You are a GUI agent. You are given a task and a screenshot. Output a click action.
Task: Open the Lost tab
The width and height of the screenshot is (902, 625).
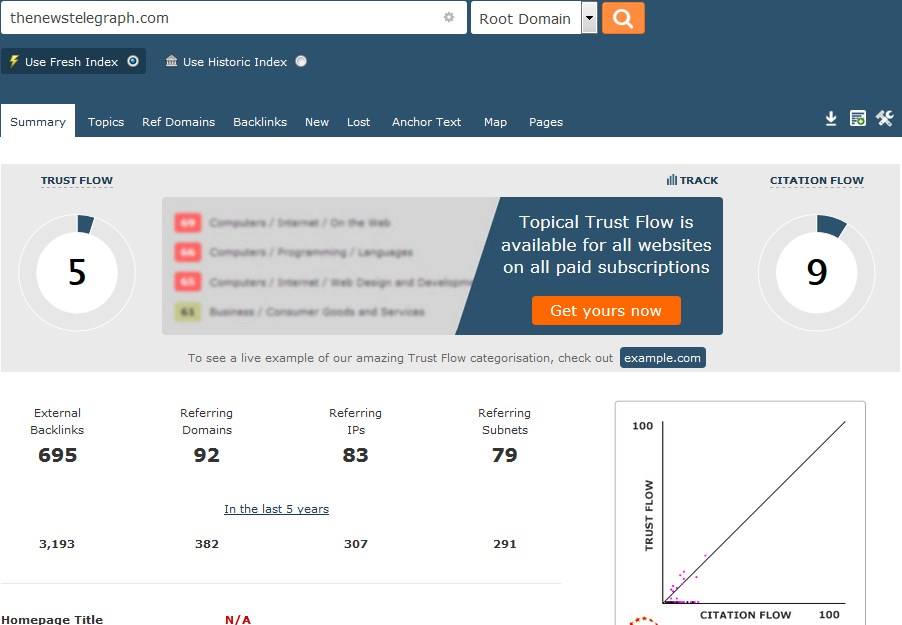pos(358,121)
